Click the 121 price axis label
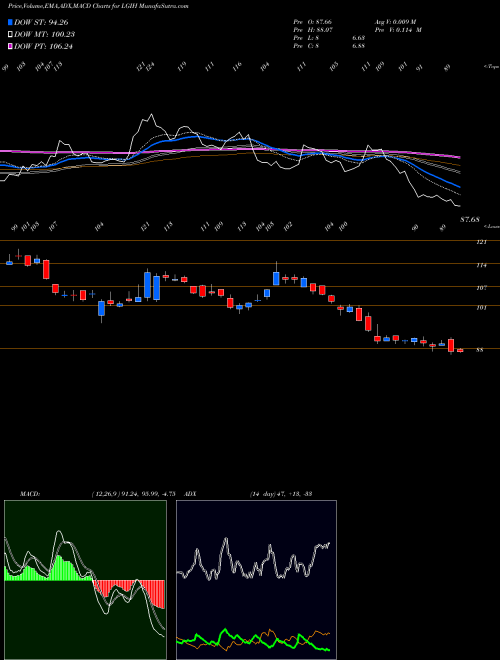Viewport: 500px width, 660px height. point(481,242)
